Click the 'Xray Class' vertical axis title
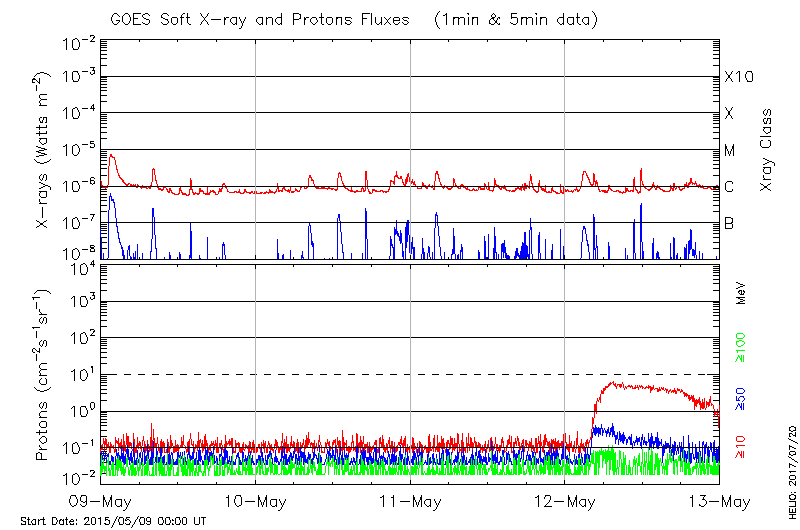This screenshot has height=530, width=800. tap(767, 150)
